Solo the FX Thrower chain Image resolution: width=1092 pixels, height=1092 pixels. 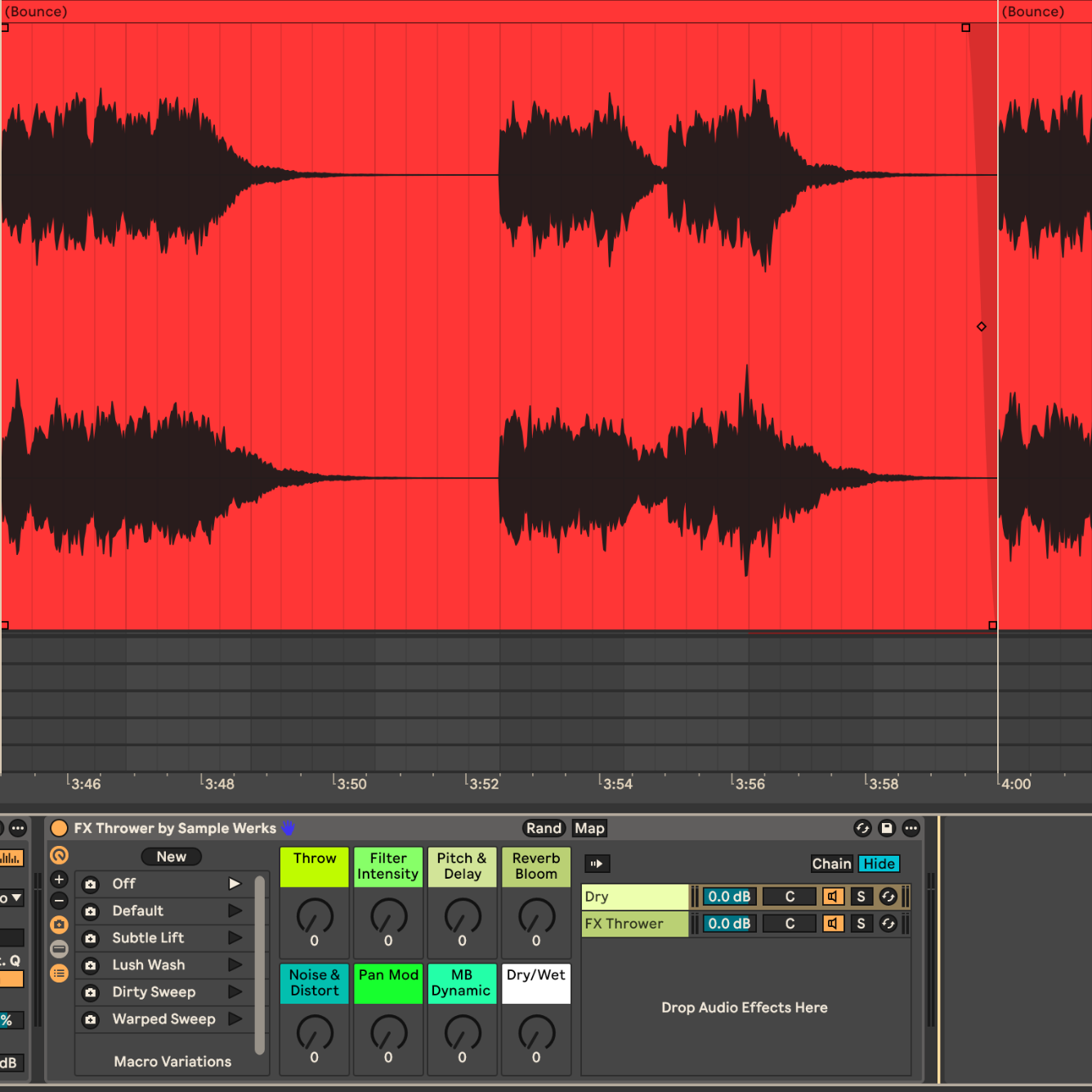click(860, 924)
